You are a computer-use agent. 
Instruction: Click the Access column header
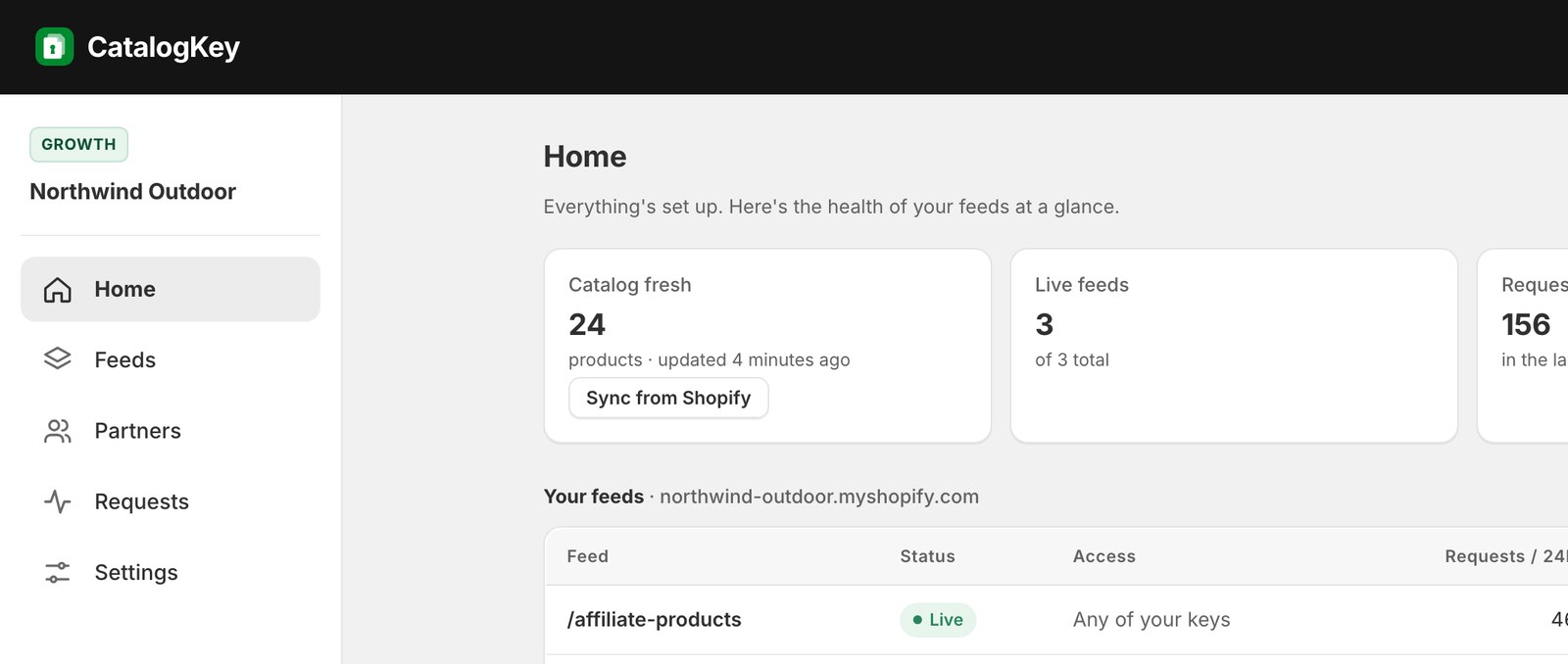click(x=1104, y=556)
